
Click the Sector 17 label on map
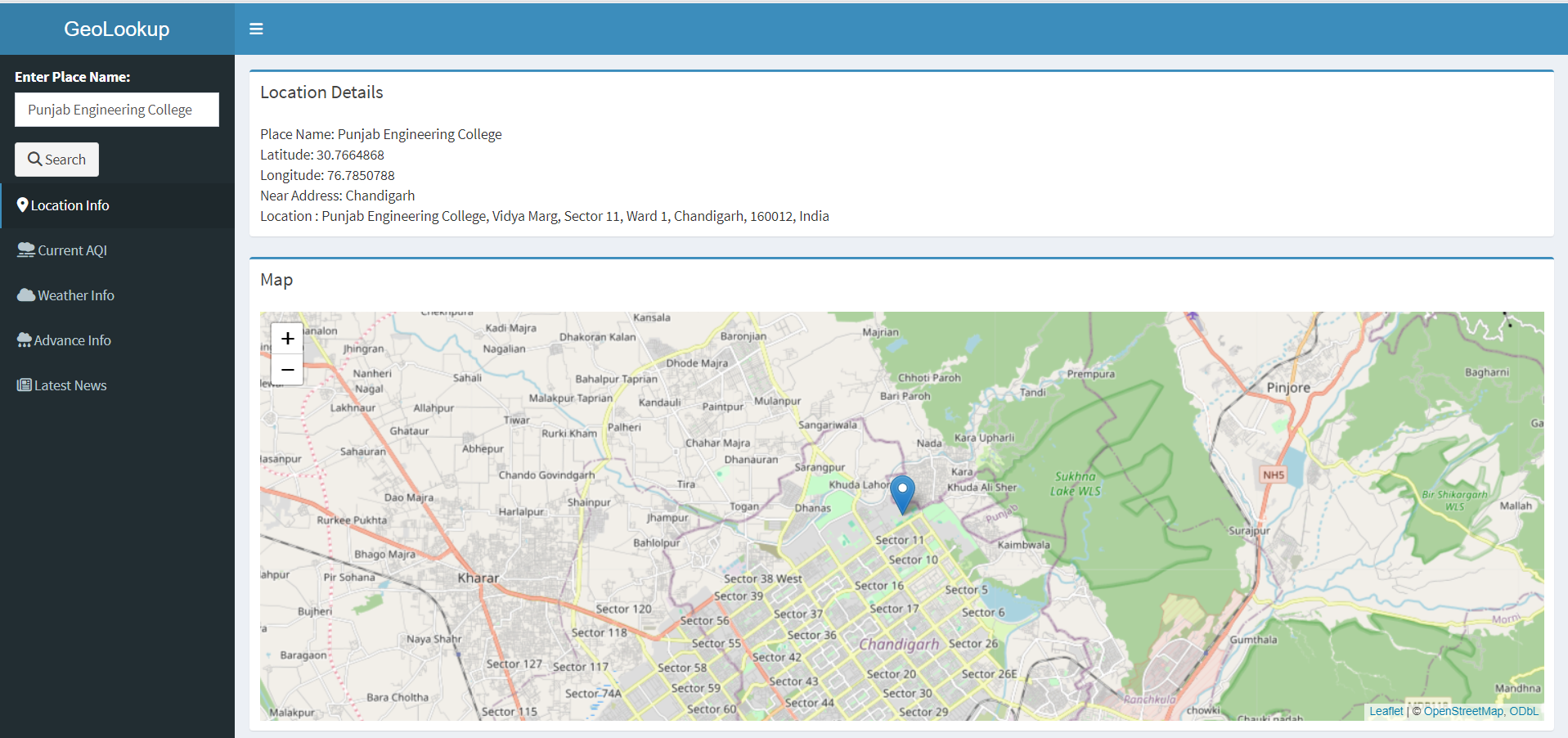(894, 609)
